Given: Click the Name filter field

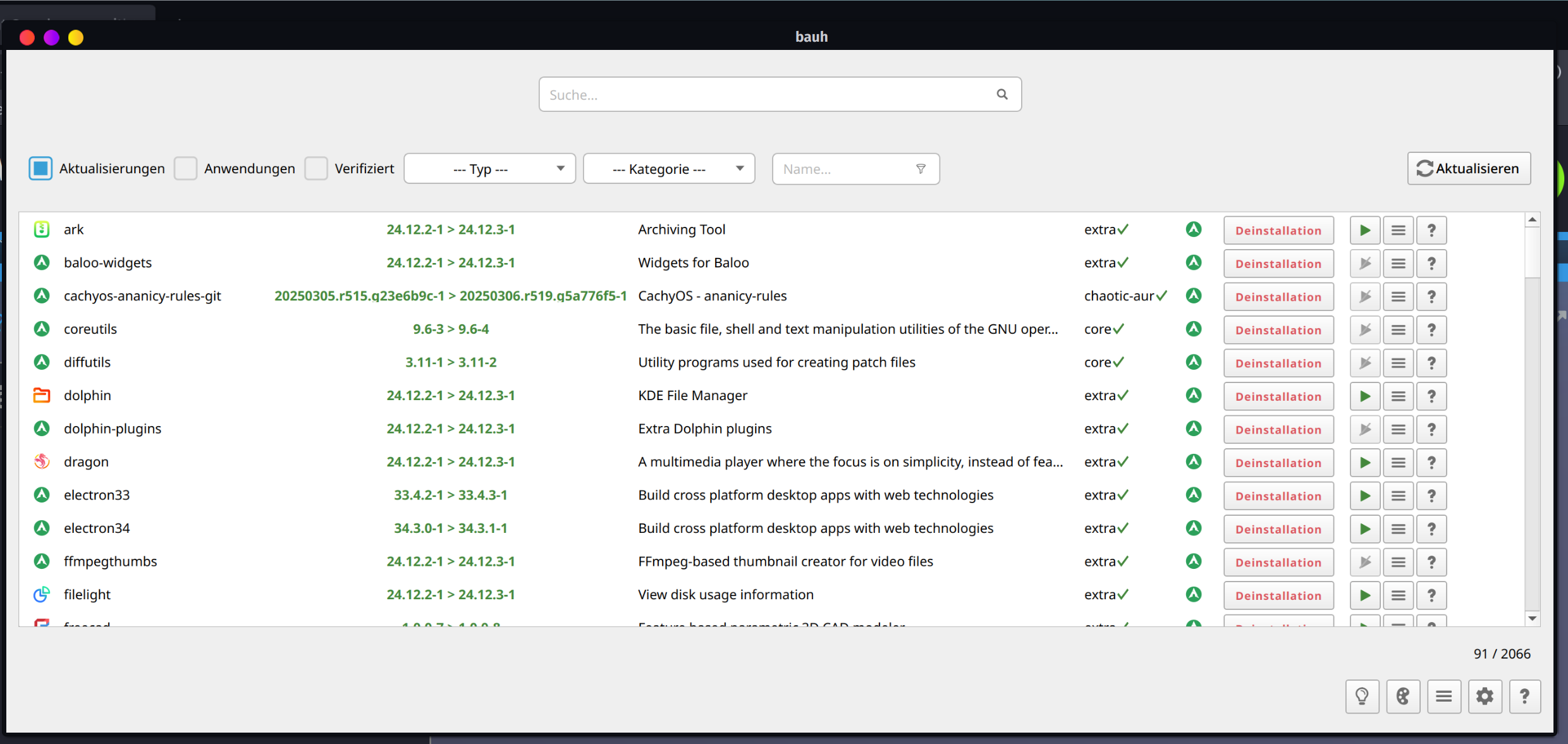Looking at the screenshot, I should [x=855, y=169].
